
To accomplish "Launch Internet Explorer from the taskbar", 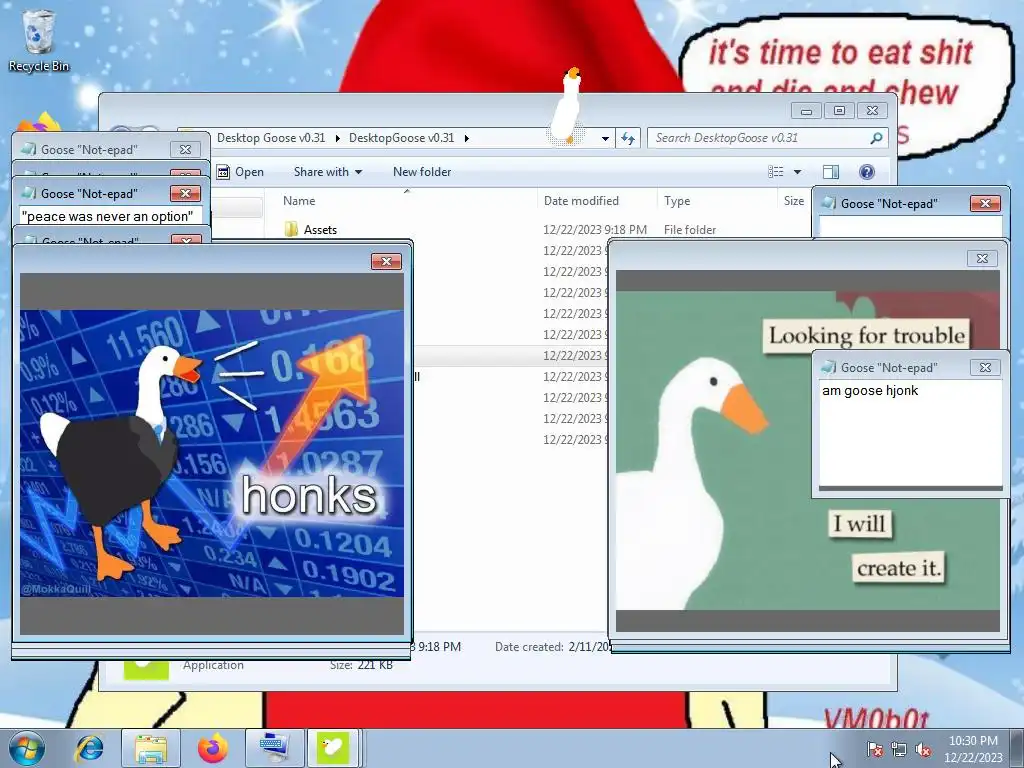I will coord(89,748).
